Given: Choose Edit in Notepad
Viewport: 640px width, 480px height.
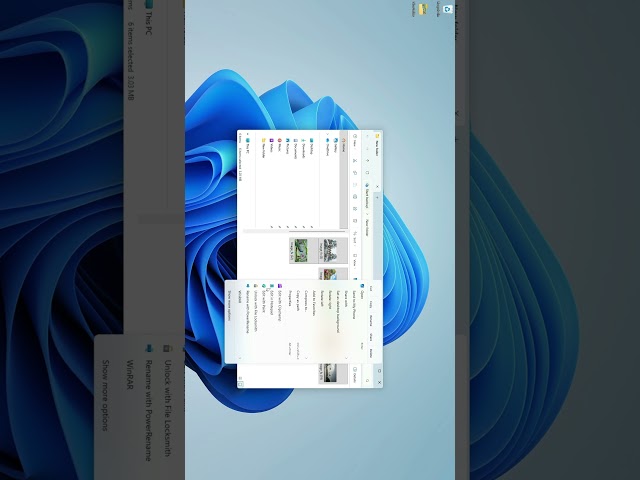Looking at the screenshot, I should click(x=271, y=321).
